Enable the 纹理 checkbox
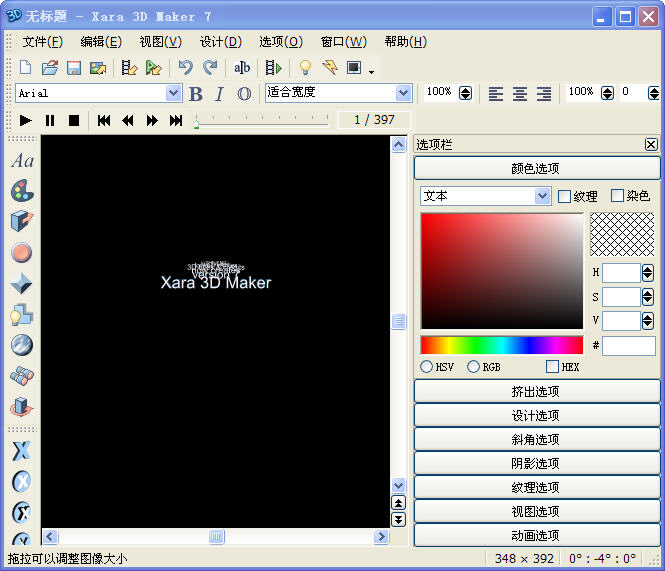The image size is (665, 571). click(565, 196)
